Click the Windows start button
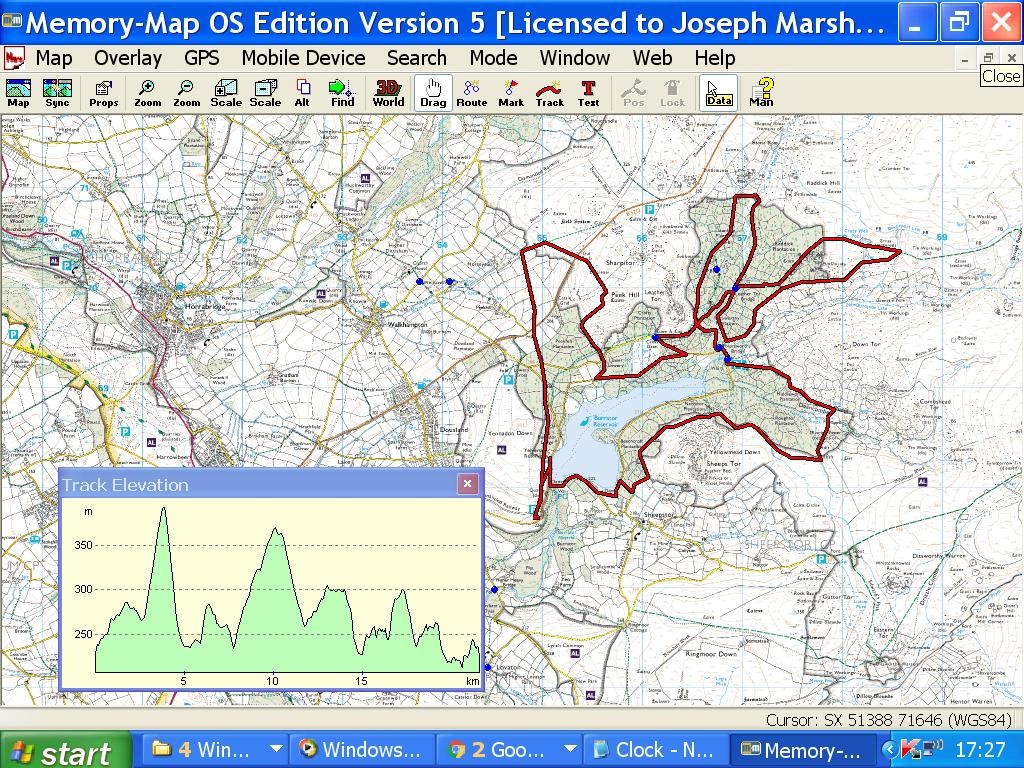1024x768 pixels. click(x=65, y=750)
